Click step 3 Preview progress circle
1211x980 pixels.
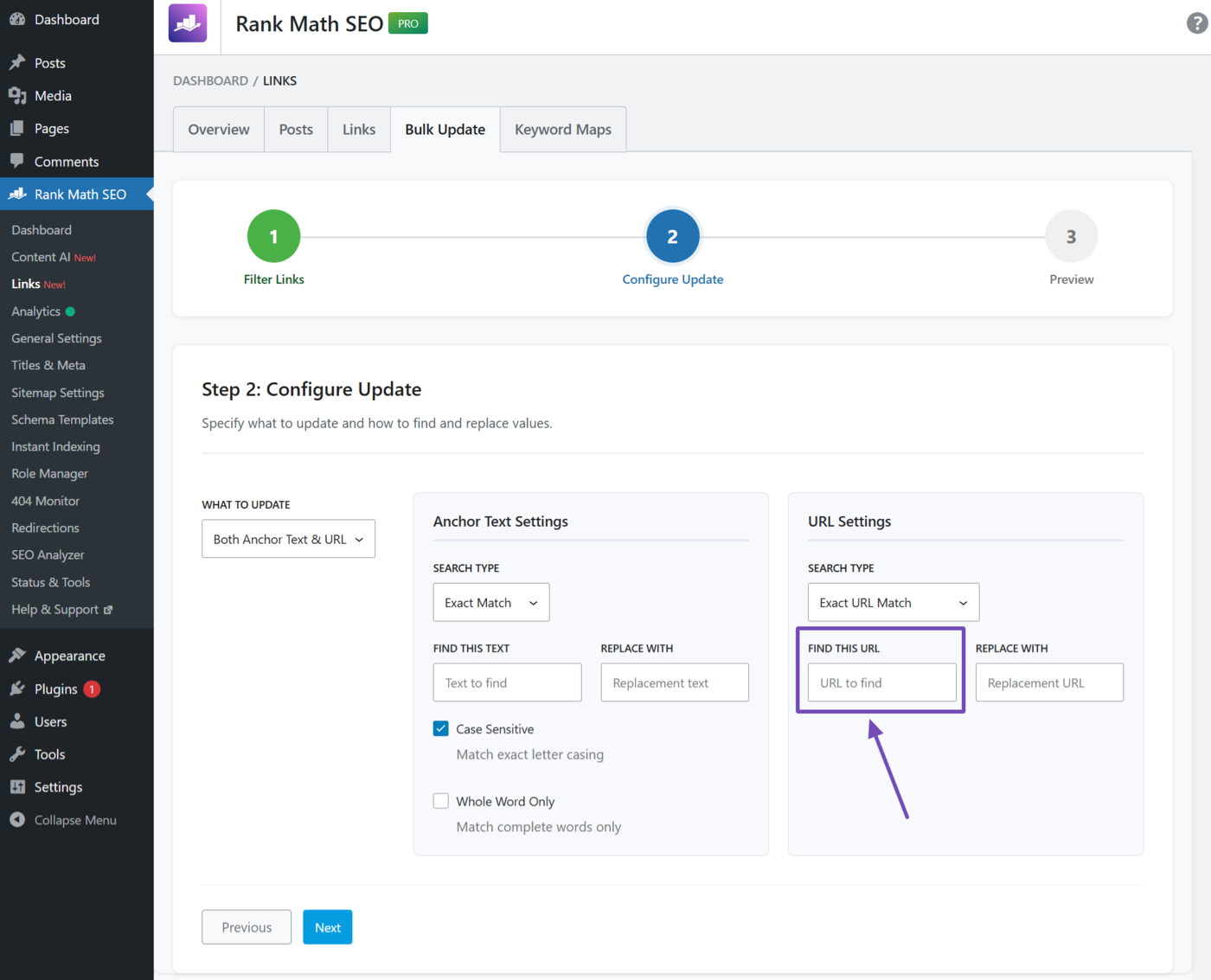tap(1071, 235)
